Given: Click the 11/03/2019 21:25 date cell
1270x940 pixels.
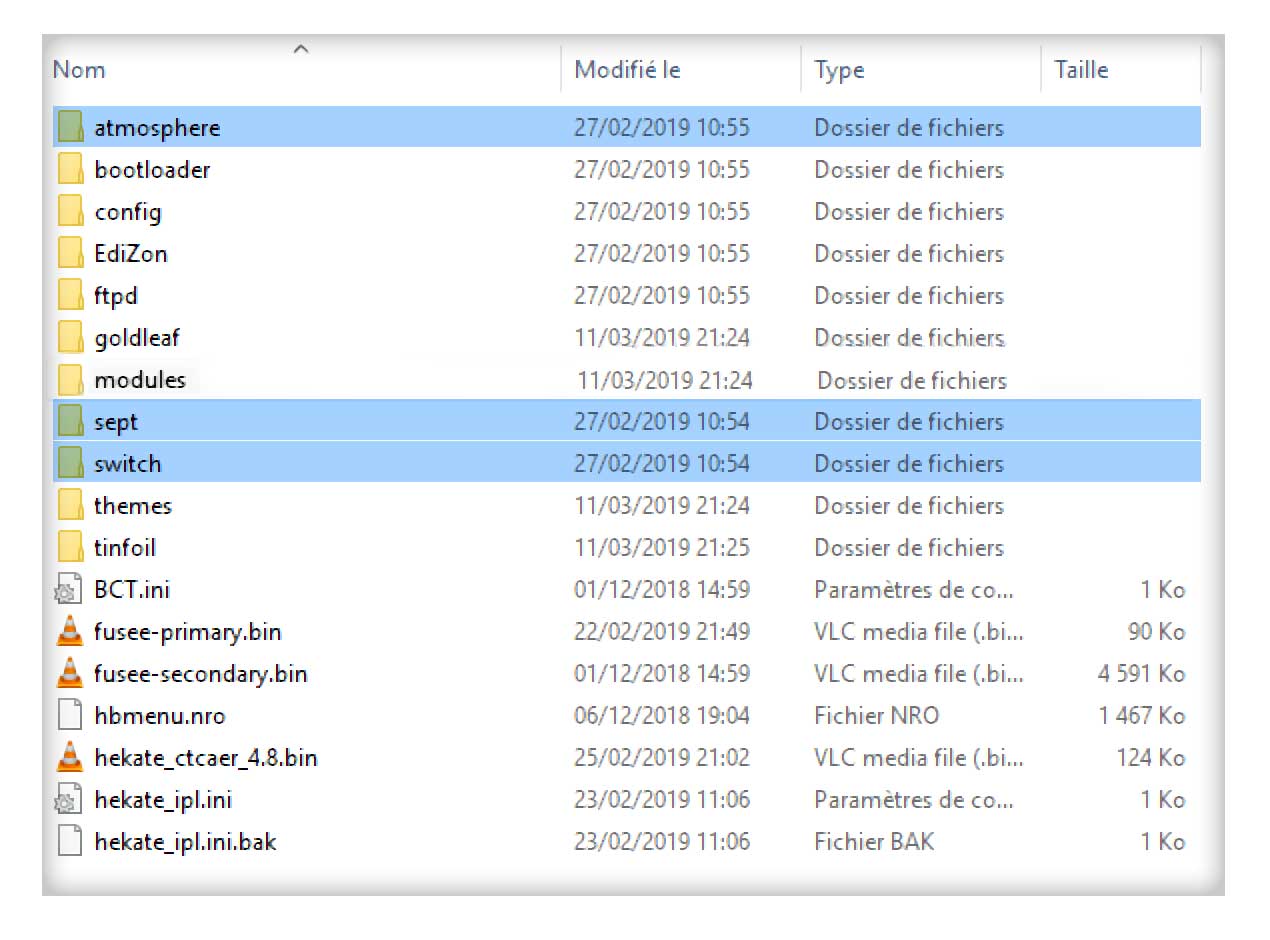Looking at the screenshot, I should click(x=662, y=548).
